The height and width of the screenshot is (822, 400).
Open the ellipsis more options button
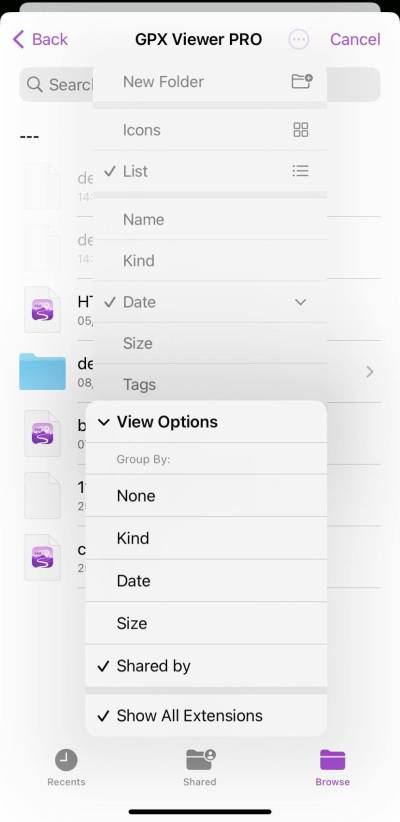pyautogui.click(x=299, y=39)
